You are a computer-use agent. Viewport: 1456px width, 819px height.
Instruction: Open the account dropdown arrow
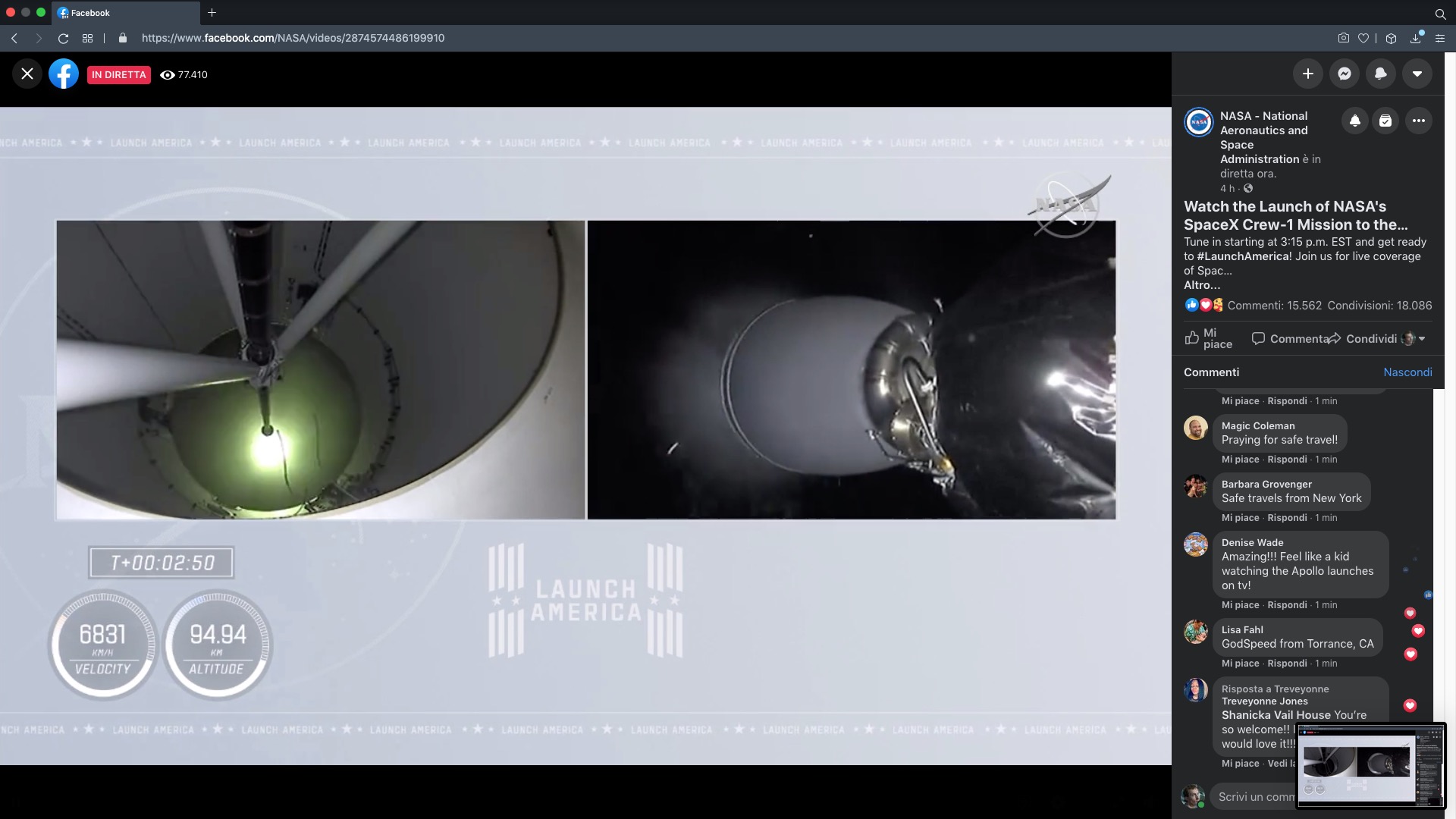(1417, 74)
